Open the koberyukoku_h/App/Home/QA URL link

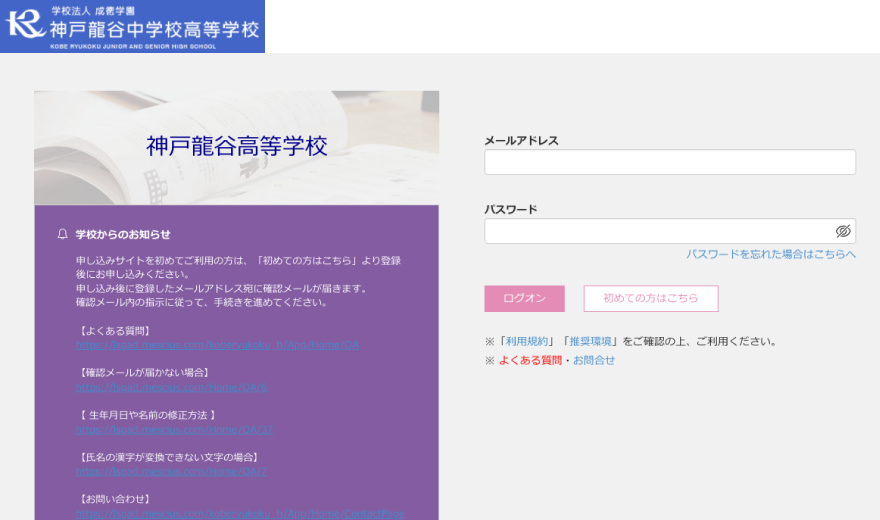(217, 345)
